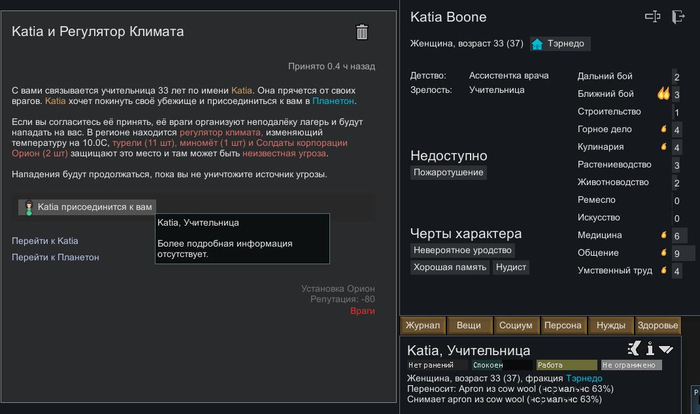Follow the Перейти к Katia link
700x414 pixels.
[45, 241]
